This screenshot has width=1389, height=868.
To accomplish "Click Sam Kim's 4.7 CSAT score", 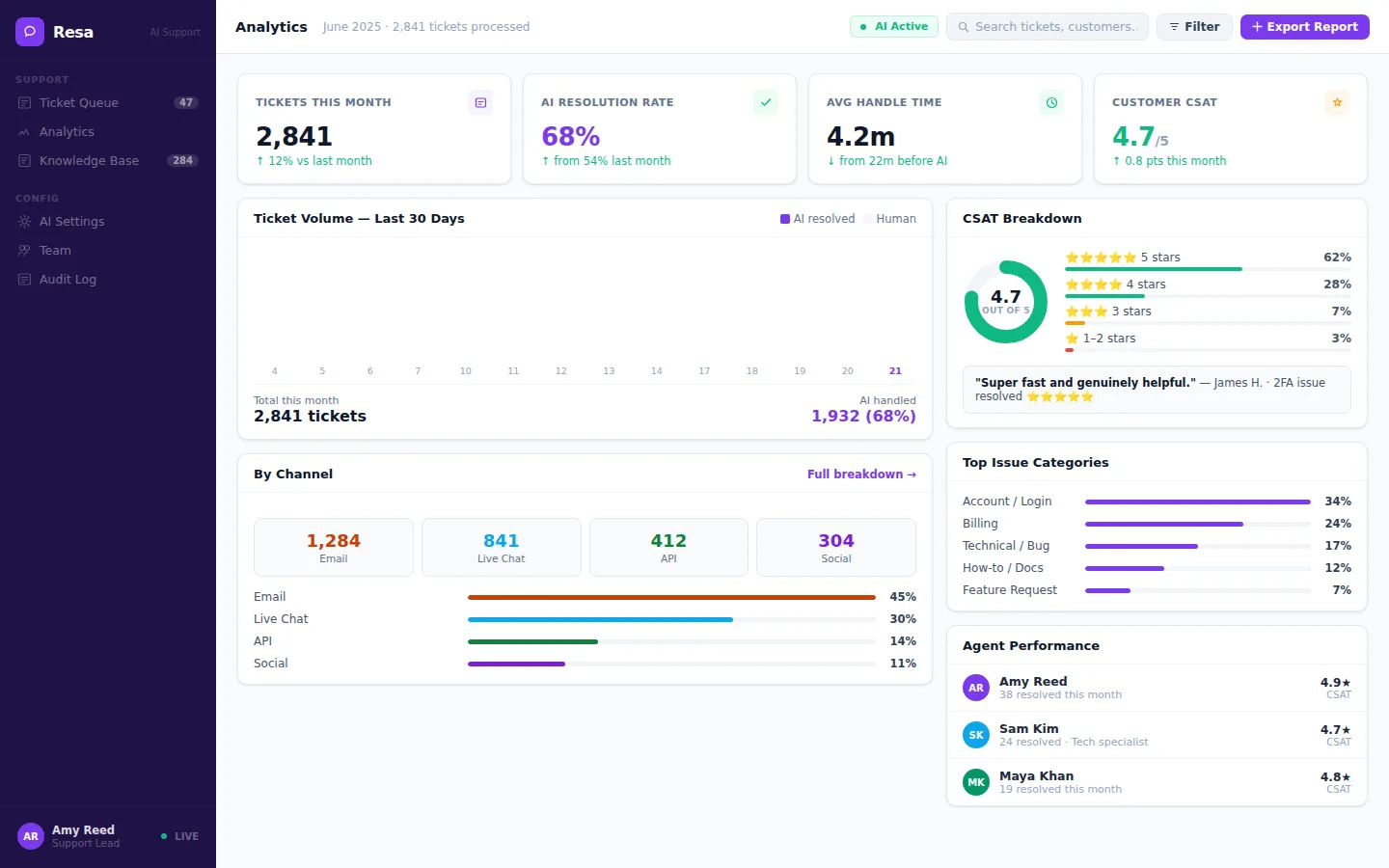I will tap(1335, 730).
